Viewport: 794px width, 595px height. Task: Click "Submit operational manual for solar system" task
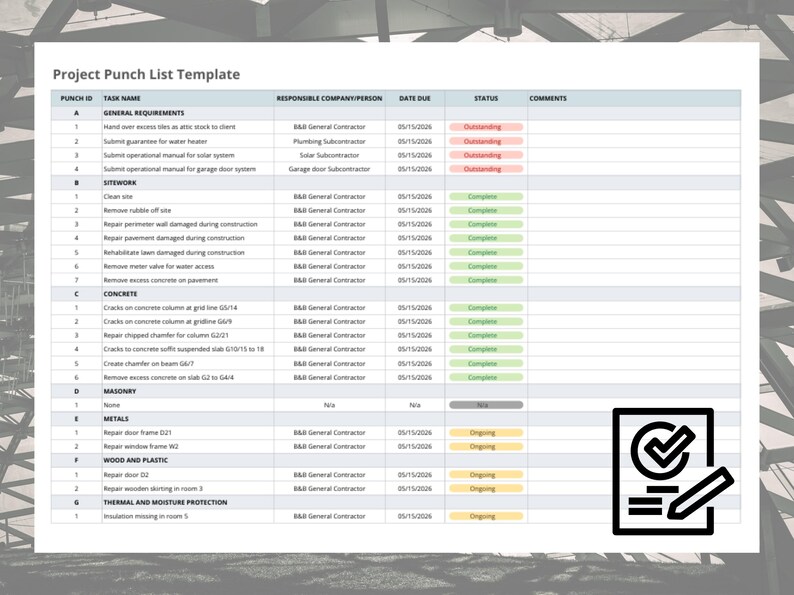click(169, 155)
